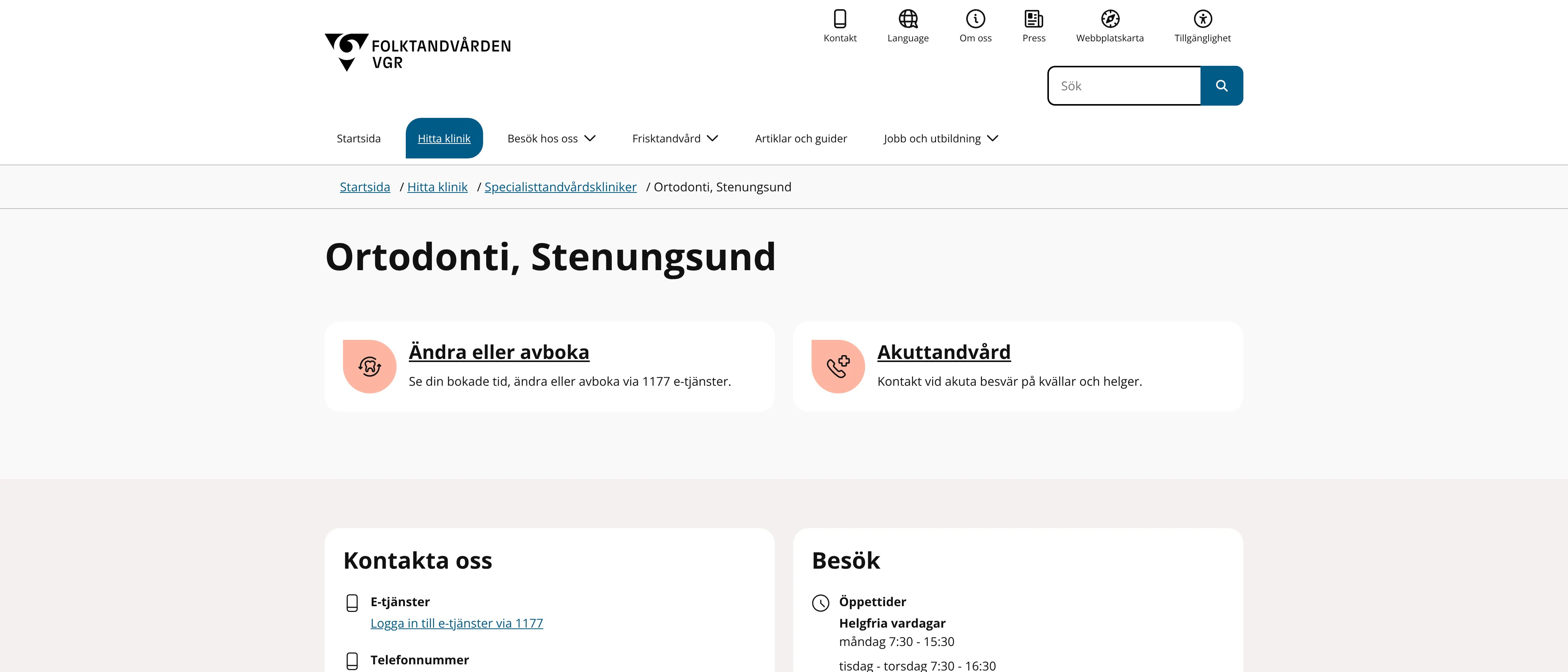Open the Specialisttandvårdskliniker breadcrumb link

tap(560, 187)
